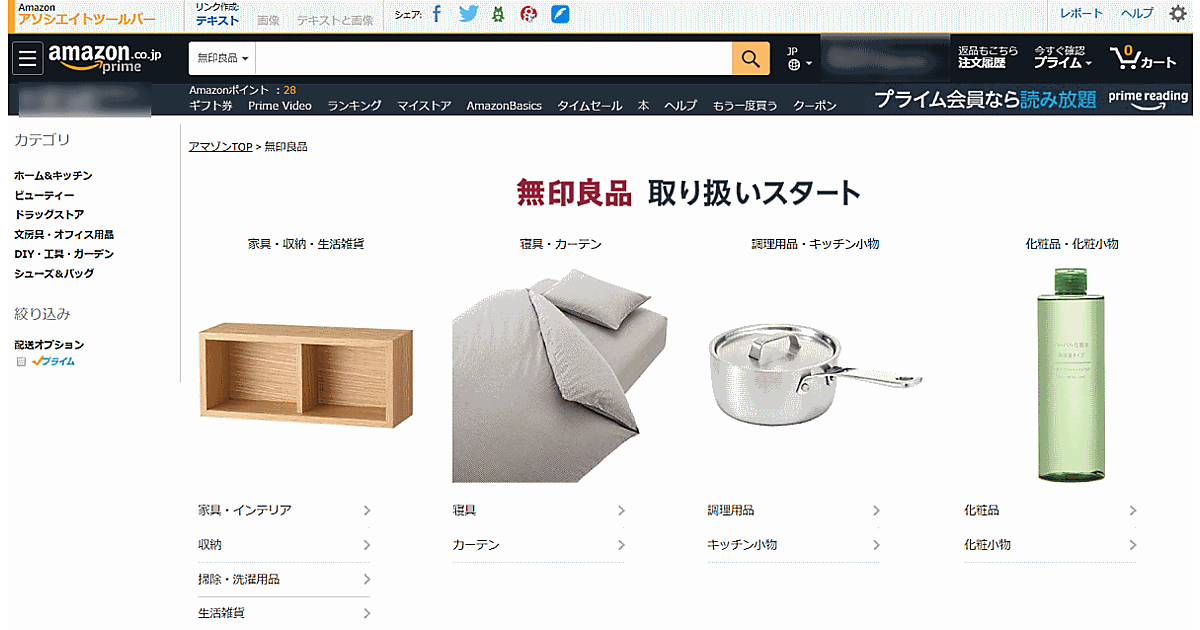Viewport: 1200px width, 630px height.
Task: Click the blue feather share icon
Action: pyautogui.click(x=561, y=14)
